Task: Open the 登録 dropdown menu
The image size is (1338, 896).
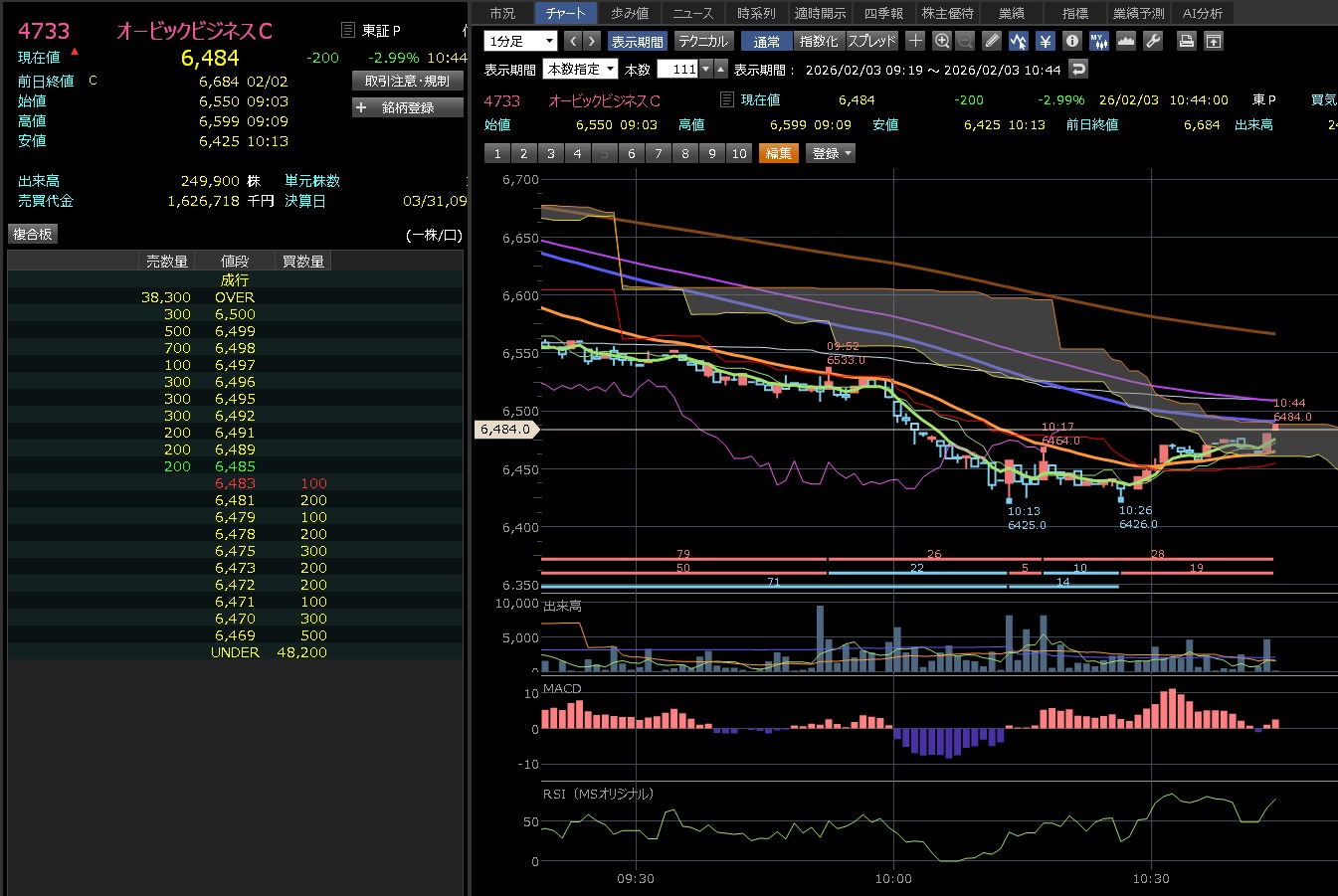Action: [x=831, y=153]
